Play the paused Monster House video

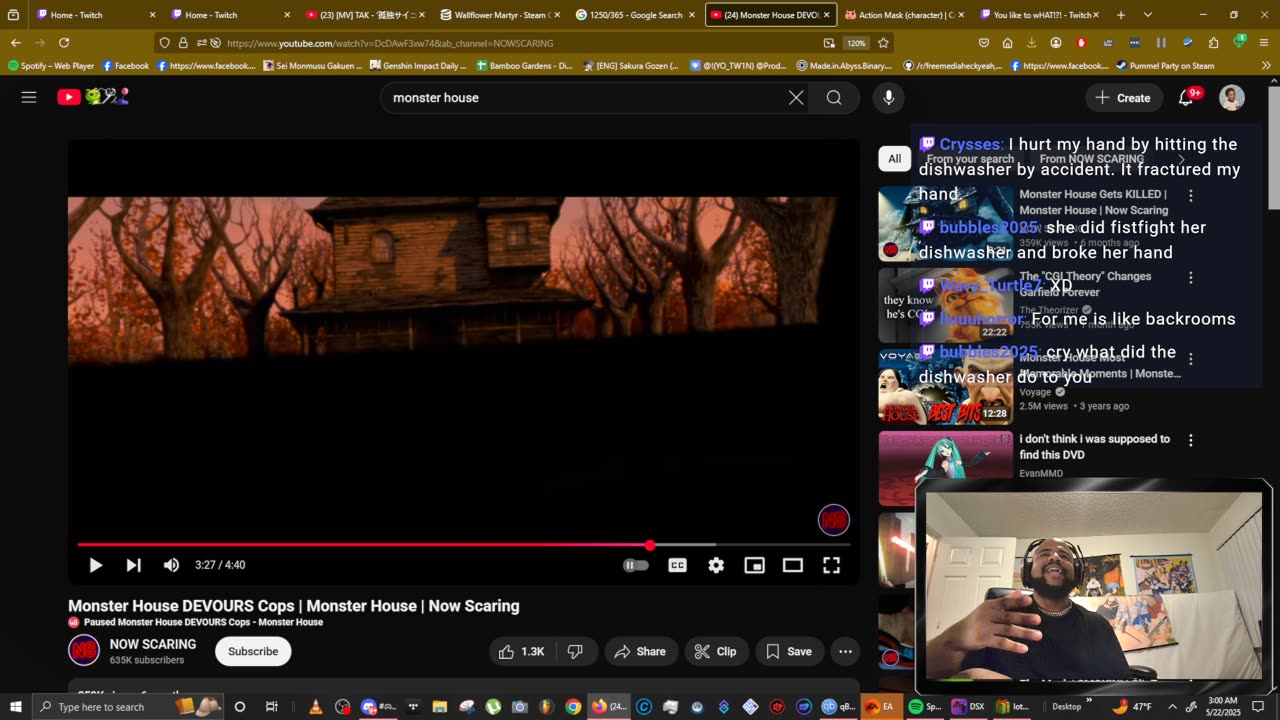coord(95,565)
